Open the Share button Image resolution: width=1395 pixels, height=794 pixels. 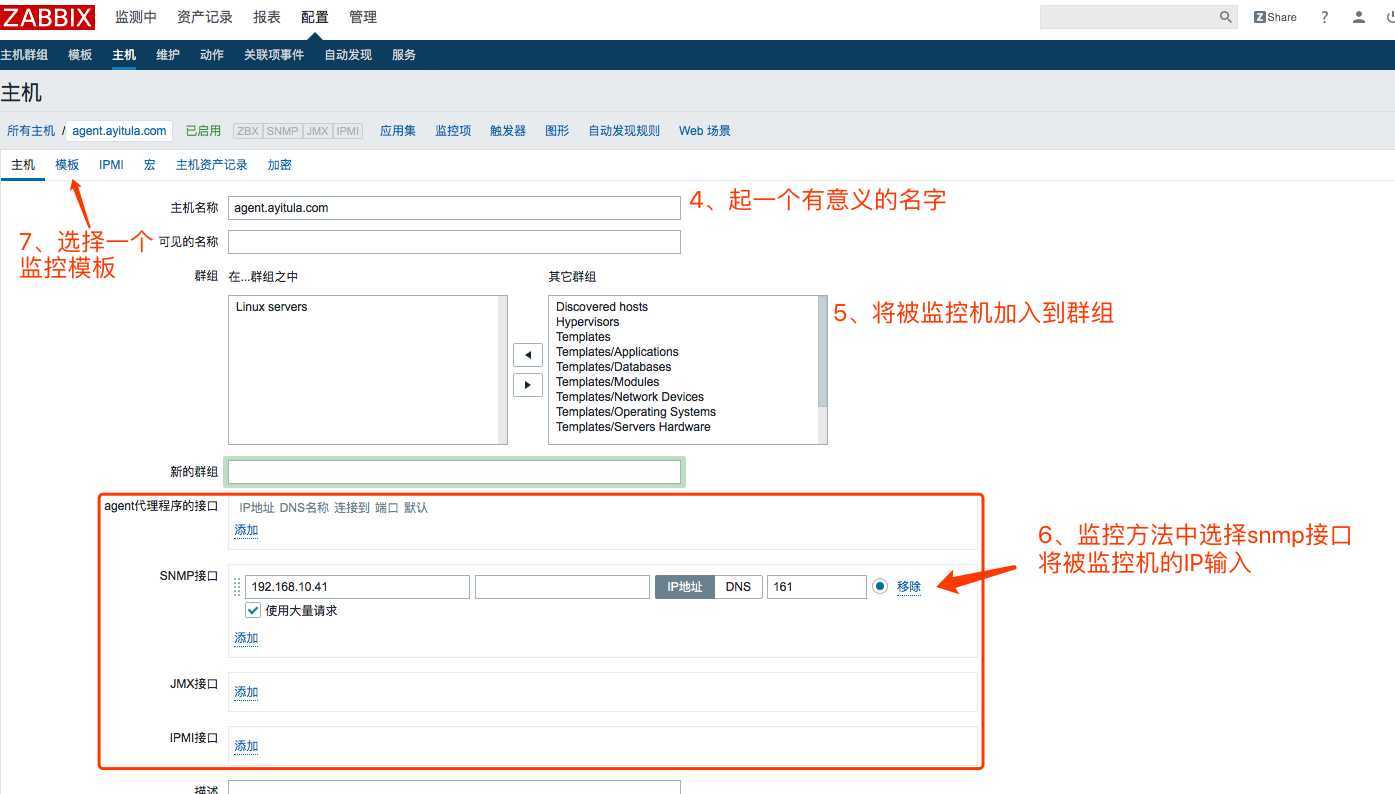click(x=1275, y=17)
